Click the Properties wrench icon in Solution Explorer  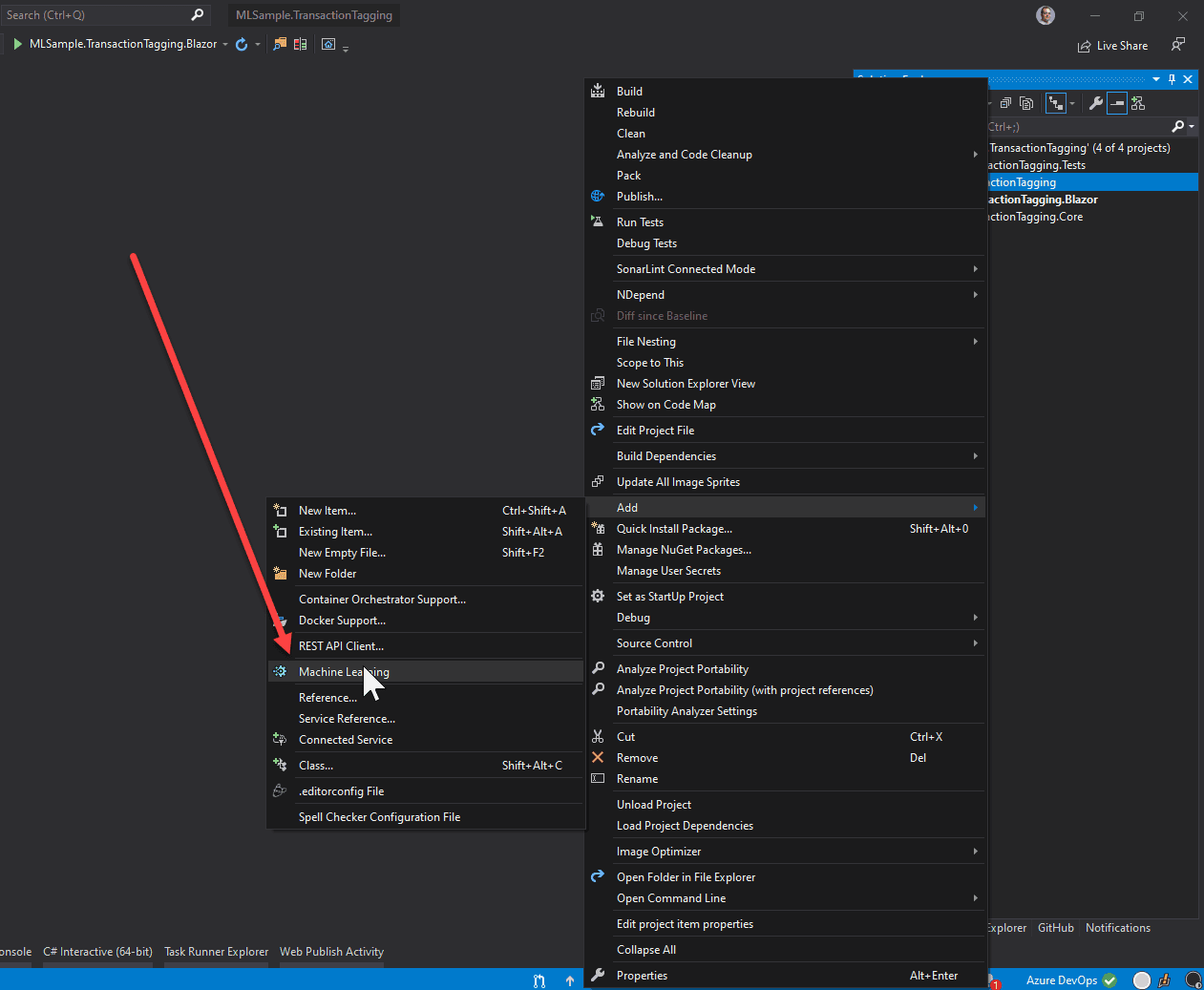pyautogui.click(x=1096, y=103)
